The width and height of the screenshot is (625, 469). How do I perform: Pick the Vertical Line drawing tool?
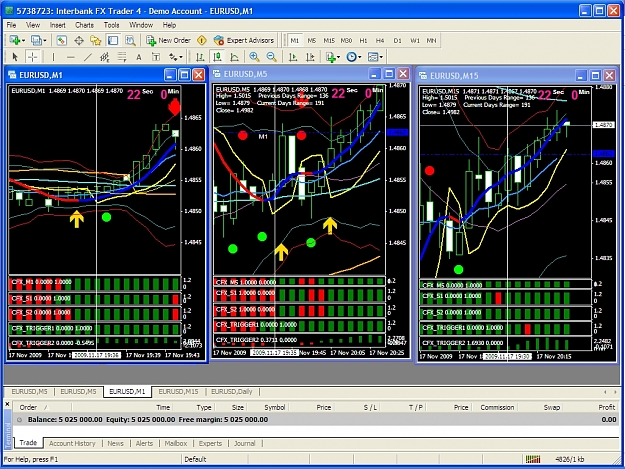pos(53,57)
